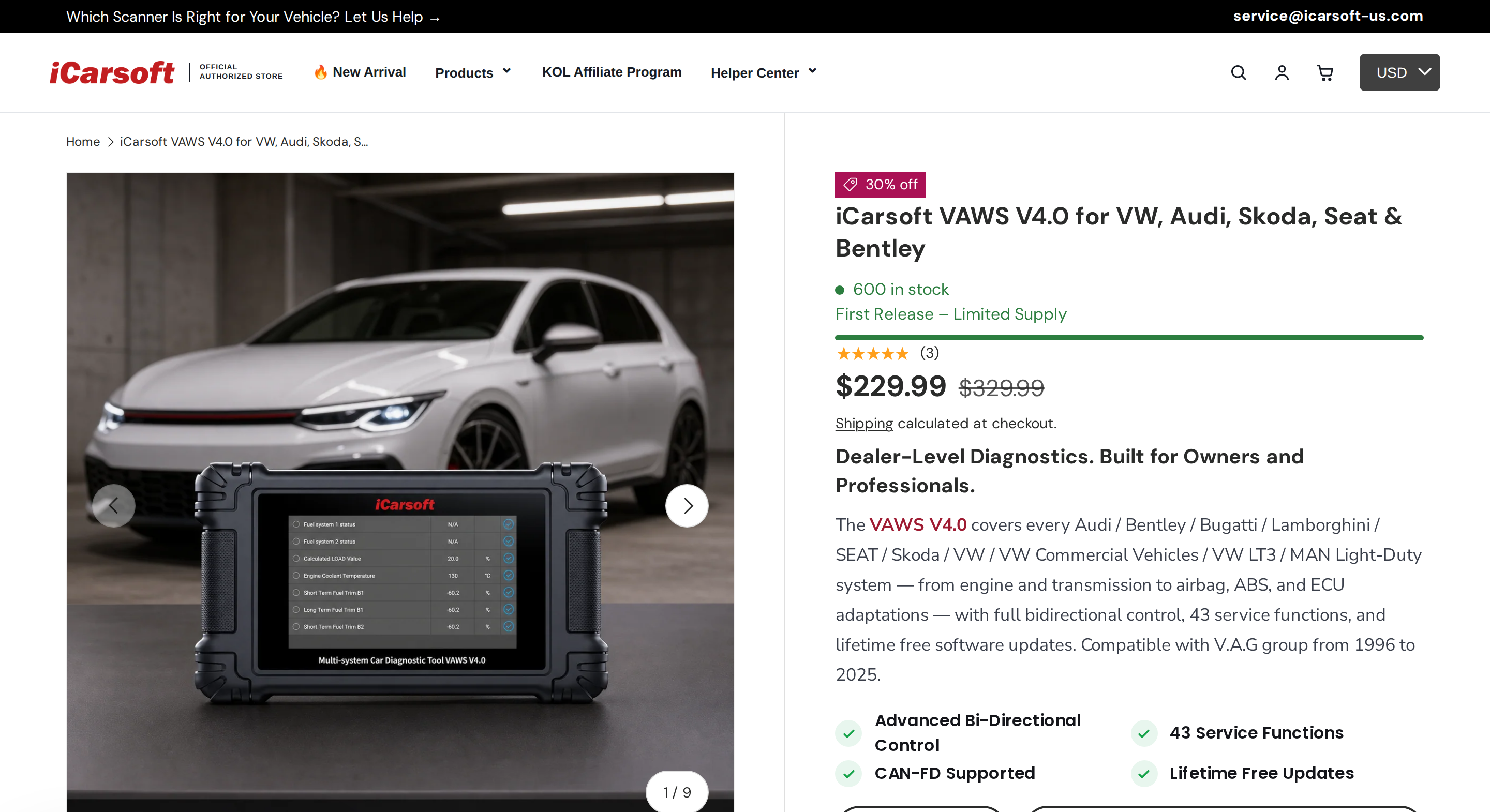Open the Shipping policy link
1490x812 pixels.
tap(864, 424)
